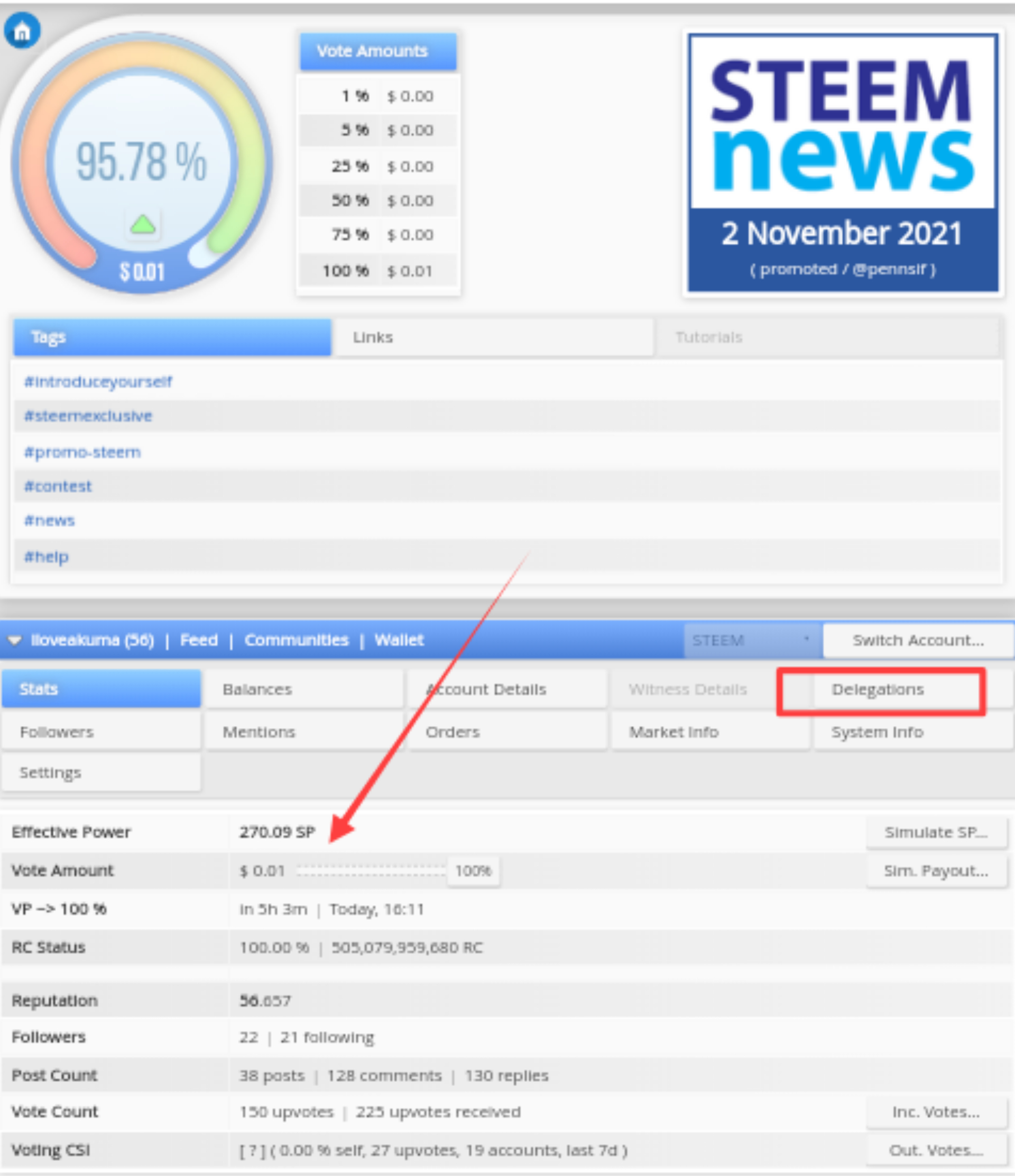Image resolution: width=1015 pixels, height=1176 pixels.
Task: Click the Voting CSI question mark
Action: tap(251, 1151)
